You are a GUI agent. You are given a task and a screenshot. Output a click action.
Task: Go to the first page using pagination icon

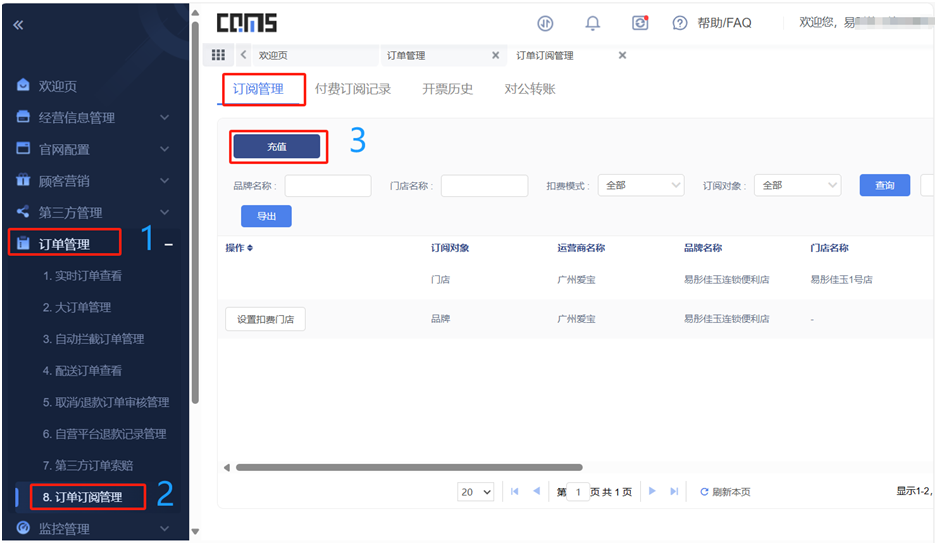coord(515,491)
